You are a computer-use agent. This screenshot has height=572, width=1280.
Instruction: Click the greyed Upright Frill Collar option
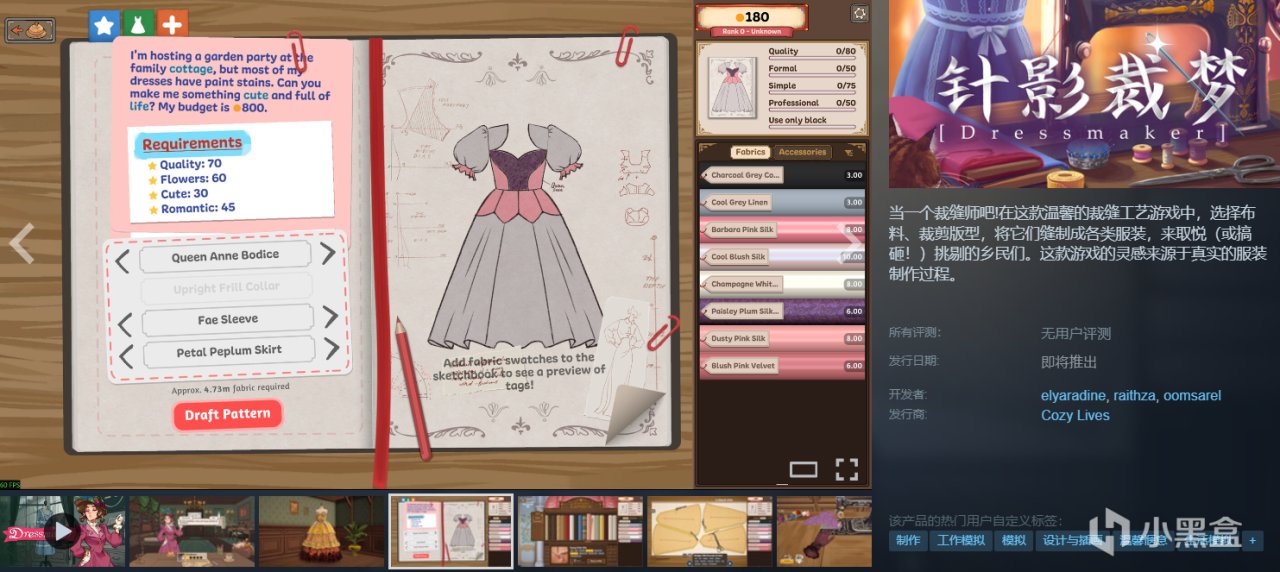tap(226, 288)
